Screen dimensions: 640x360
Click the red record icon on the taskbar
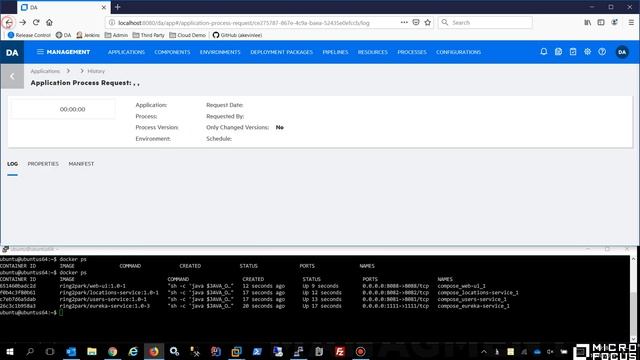tap(360, 351)
